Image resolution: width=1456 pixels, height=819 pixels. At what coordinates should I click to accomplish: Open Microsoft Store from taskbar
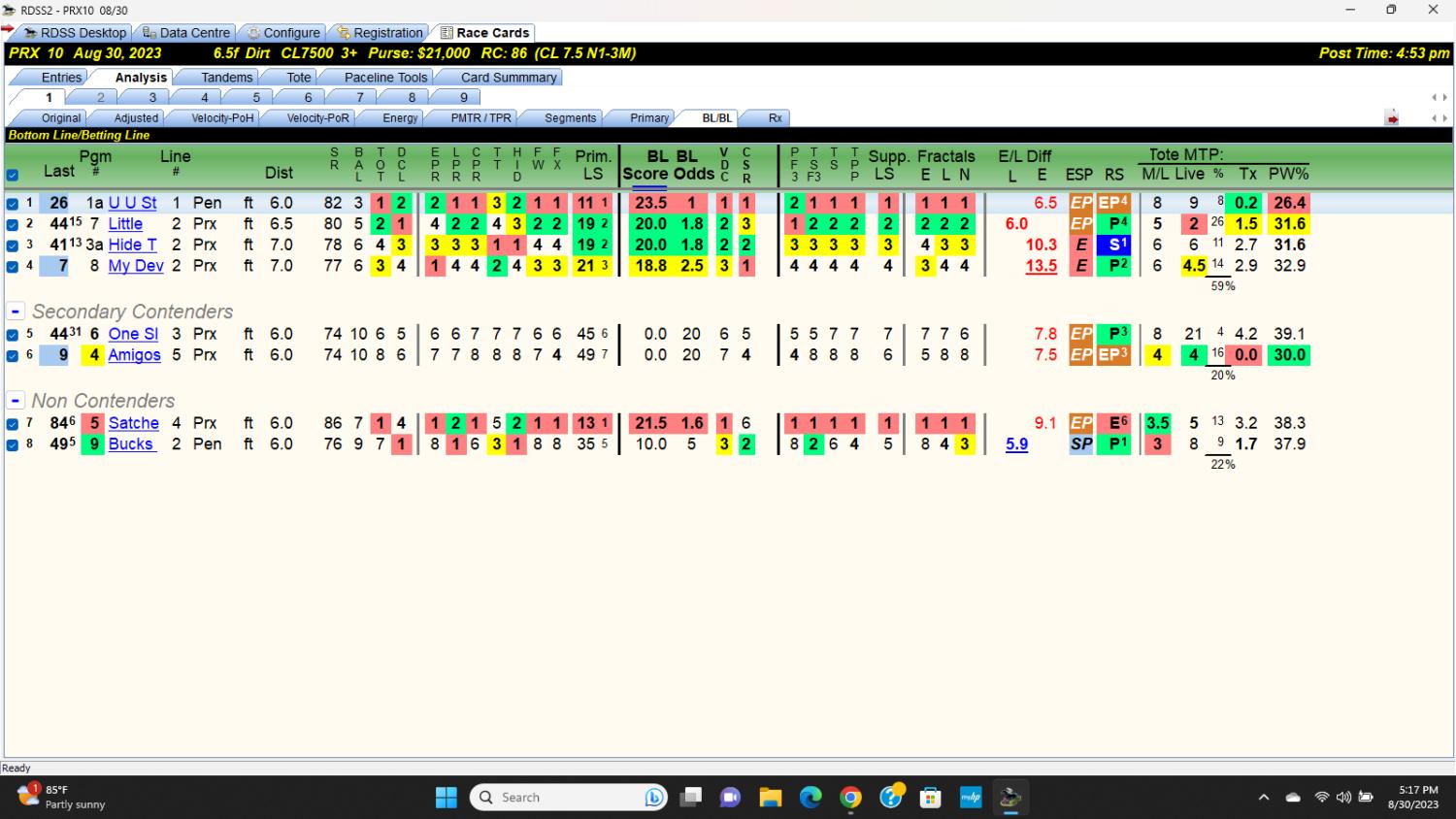tap(930, 798)
